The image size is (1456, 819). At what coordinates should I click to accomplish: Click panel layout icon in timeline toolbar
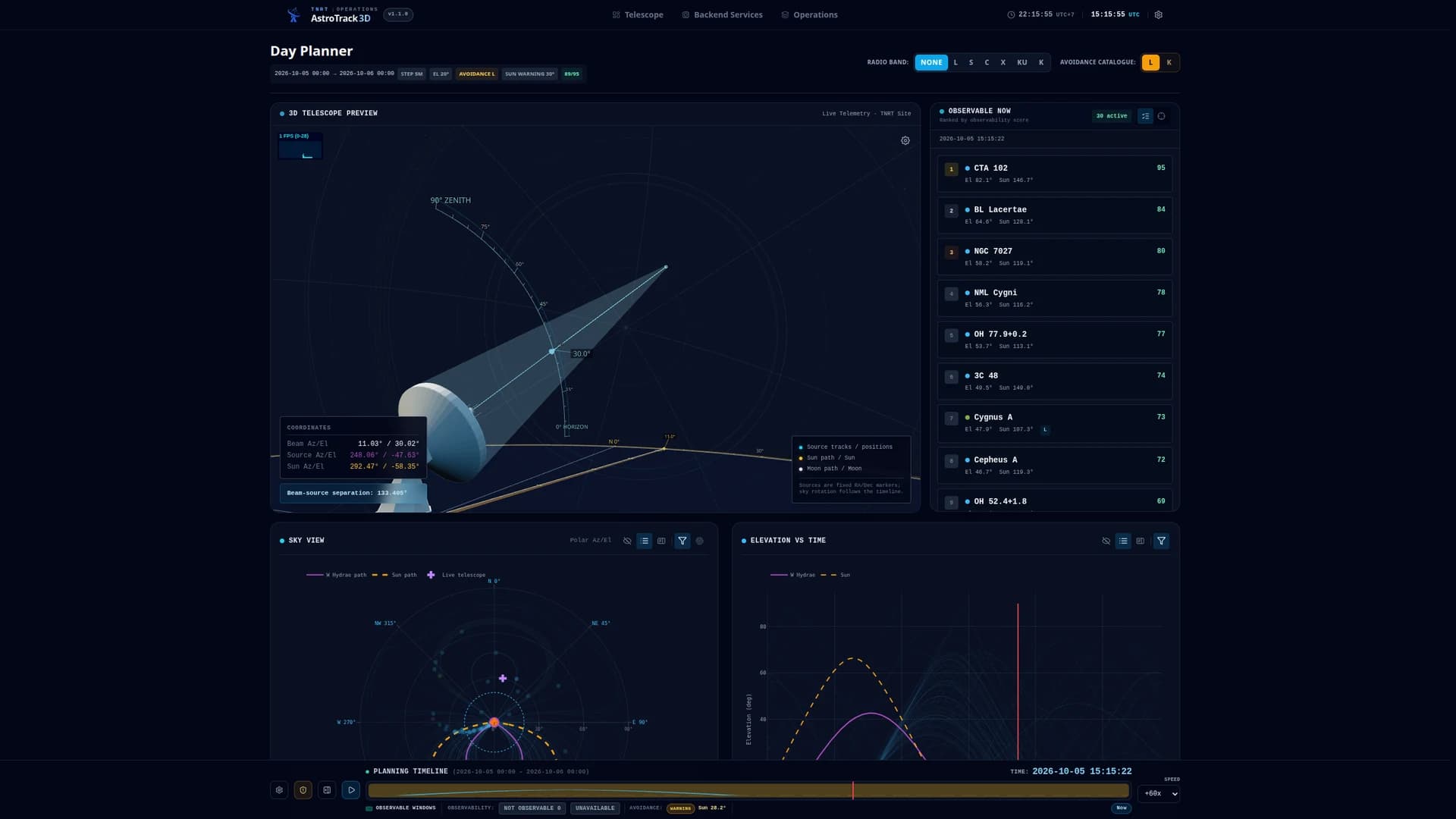click(x=327, y=790)
